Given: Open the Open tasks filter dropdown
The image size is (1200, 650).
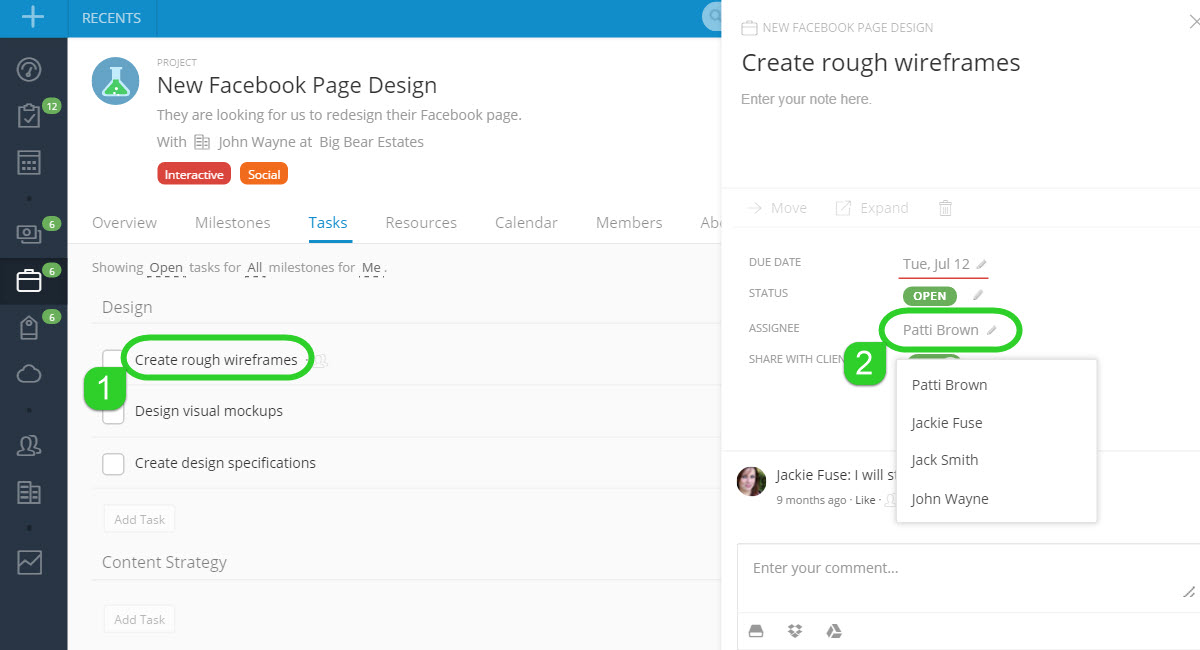Looking at the screenshot, I should click(x=166, y=268).
